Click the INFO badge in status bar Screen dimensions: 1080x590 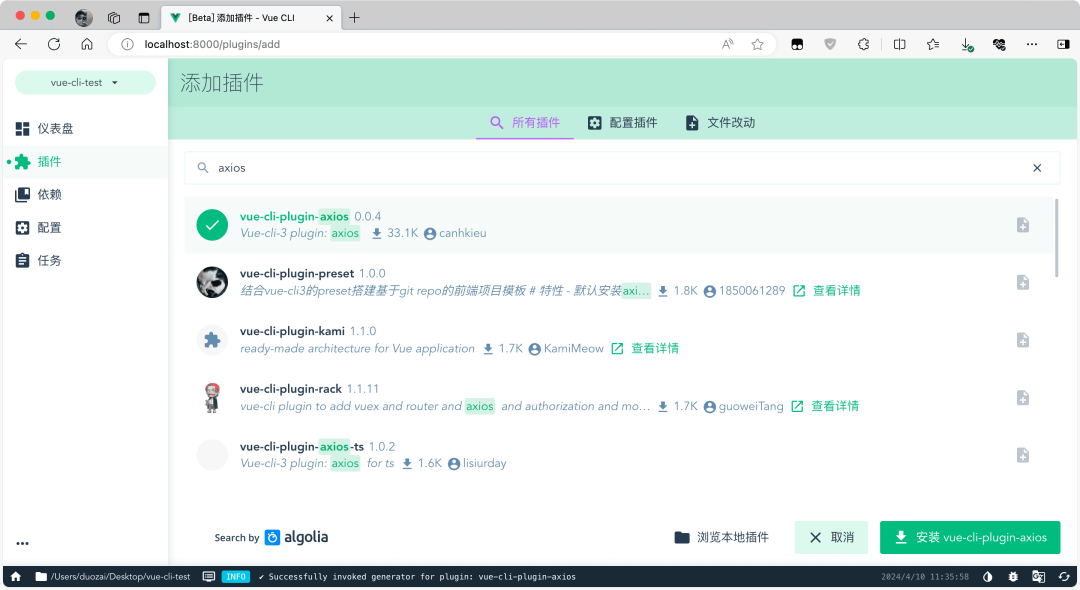point(236,577)
